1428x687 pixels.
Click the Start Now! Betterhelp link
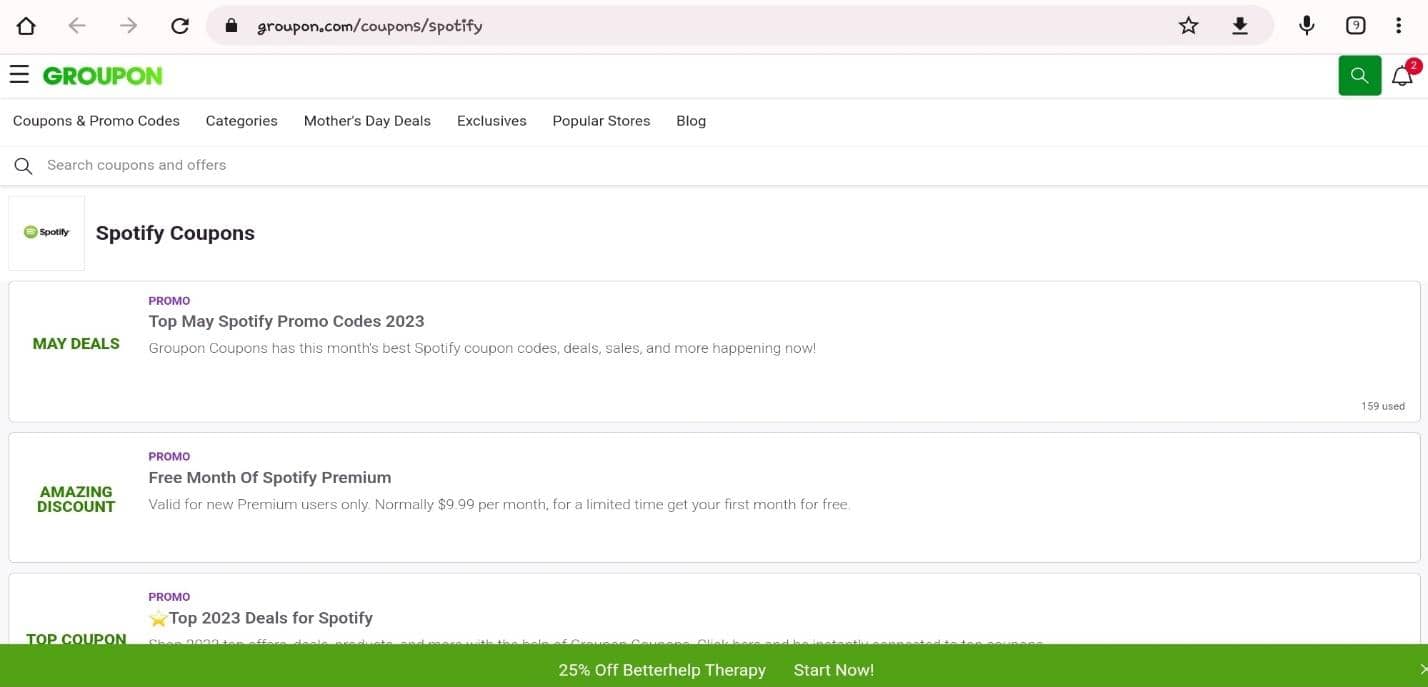pyautogui.click(x=833, y=670)
